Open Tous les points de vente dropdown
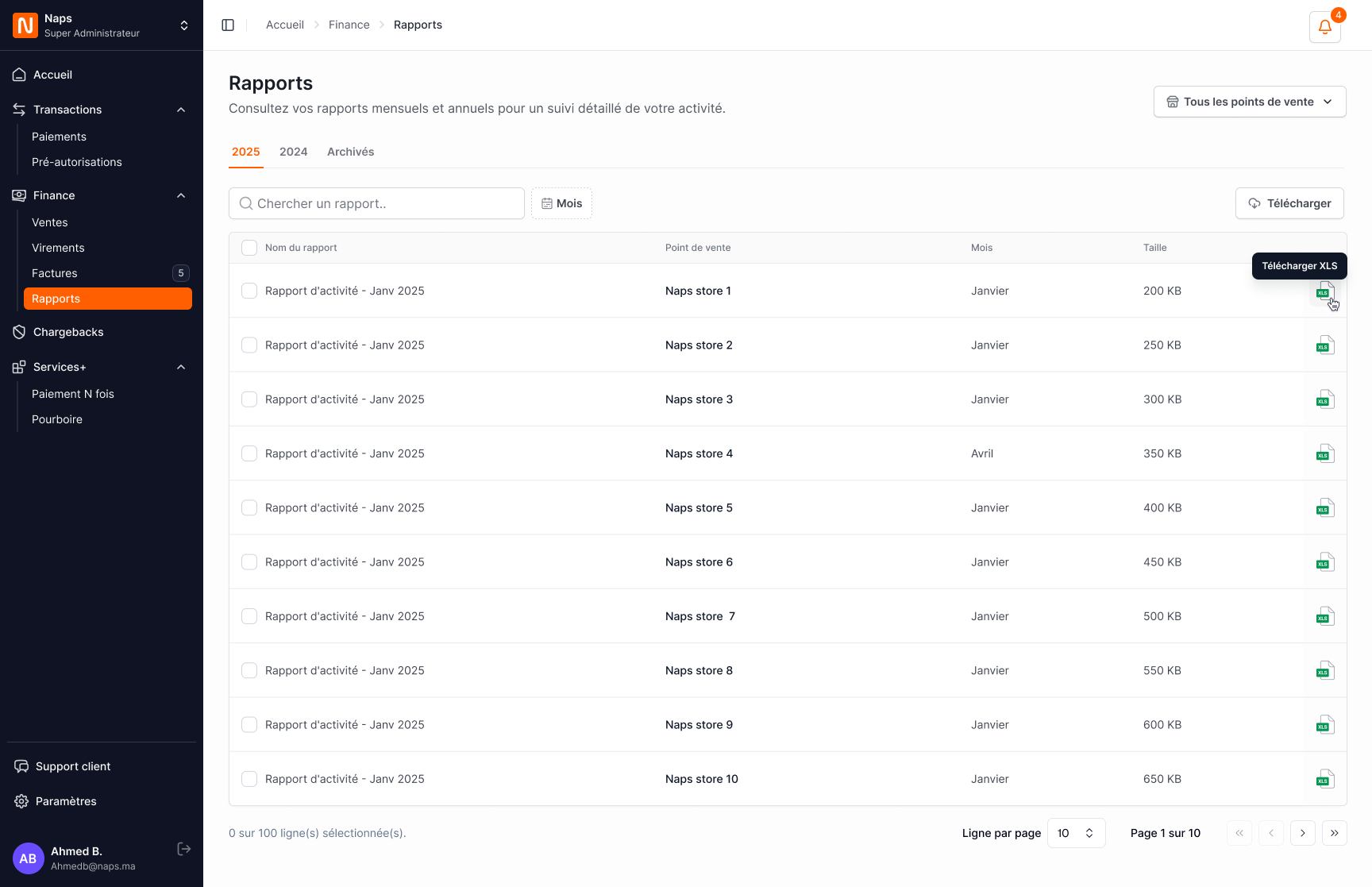The width and height of the screenshot is (1372, 887). click(x=1250, y=102)
